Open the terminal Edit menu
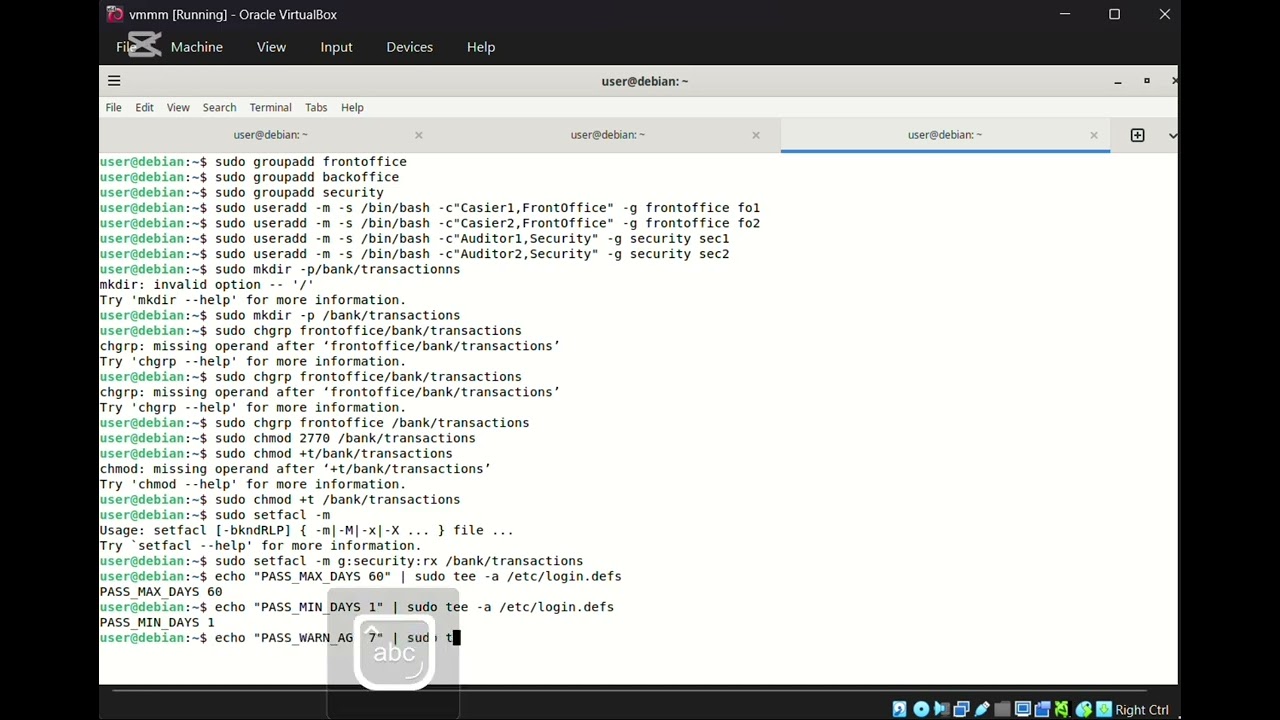Screen dimensions: 1280x720 tap(144, 107)
